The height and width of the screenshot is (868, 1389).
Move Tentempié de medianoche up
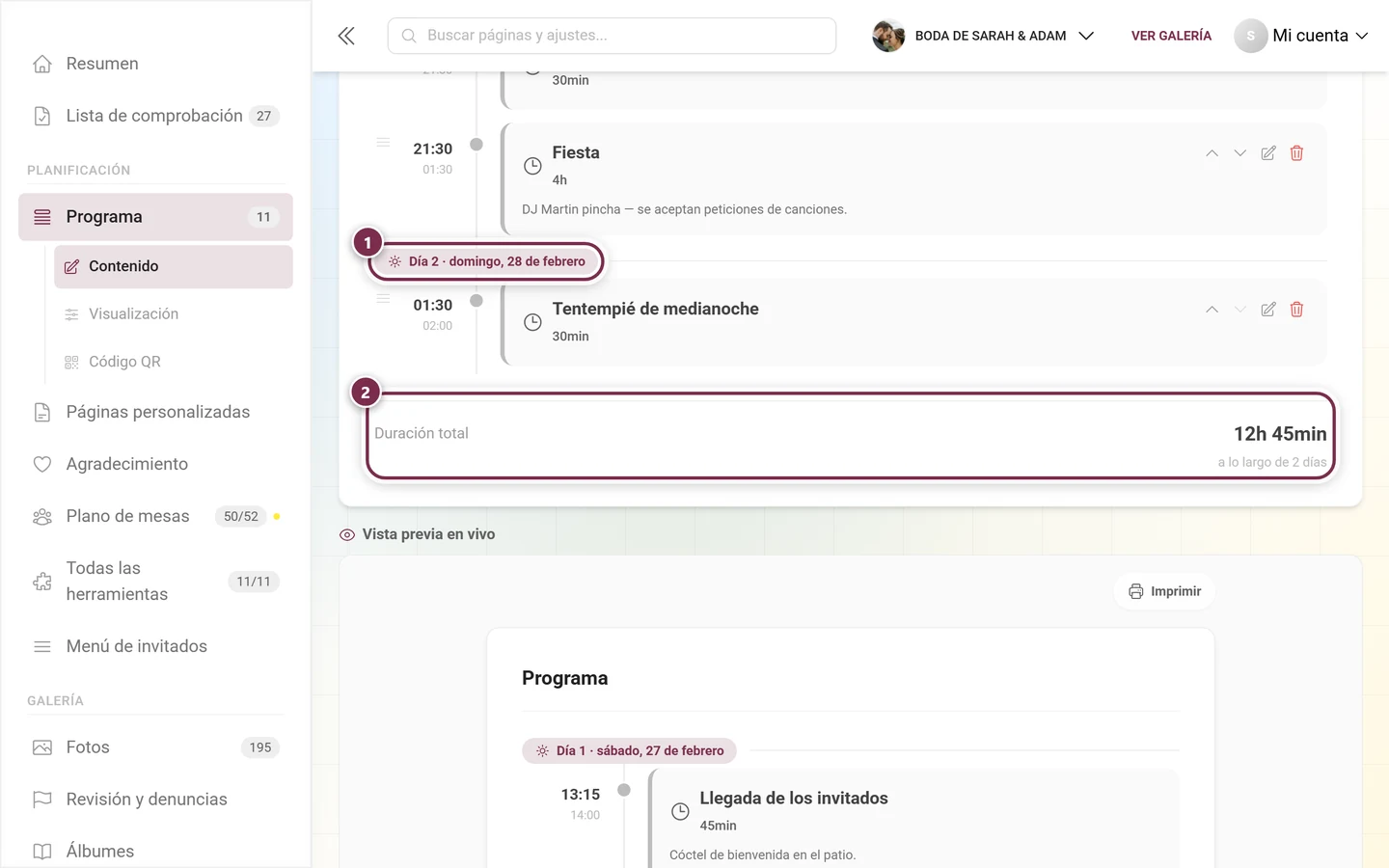tap(1212, 310)
